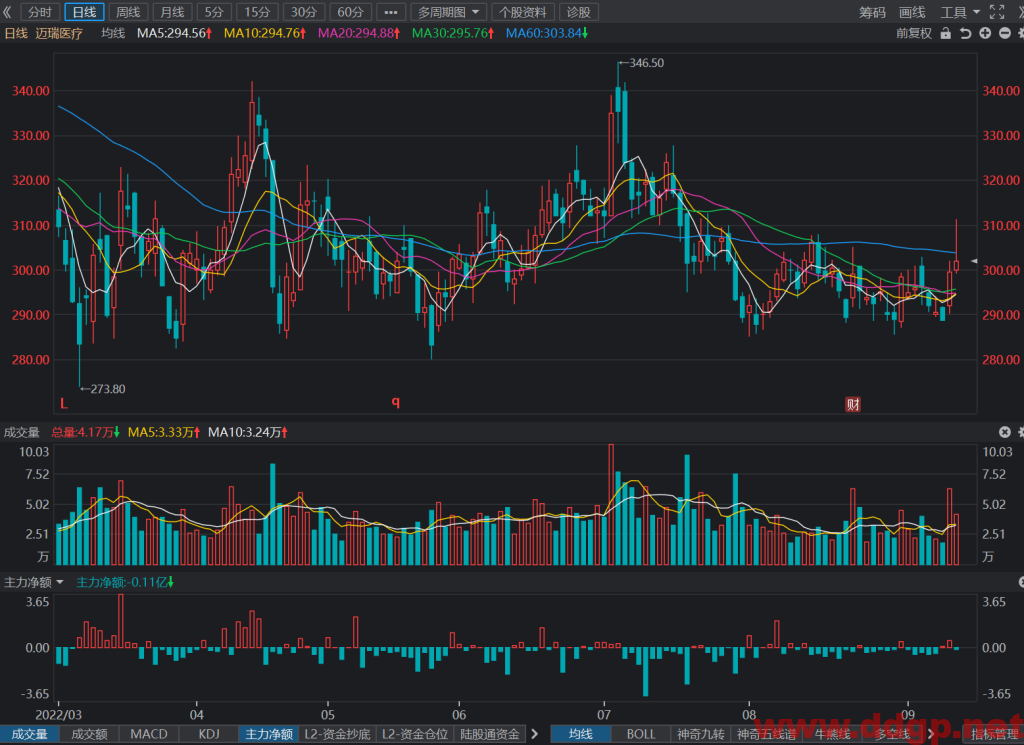Click the MA5:294.56 legend label
The image size is (1024, 745).
[174, 33]
